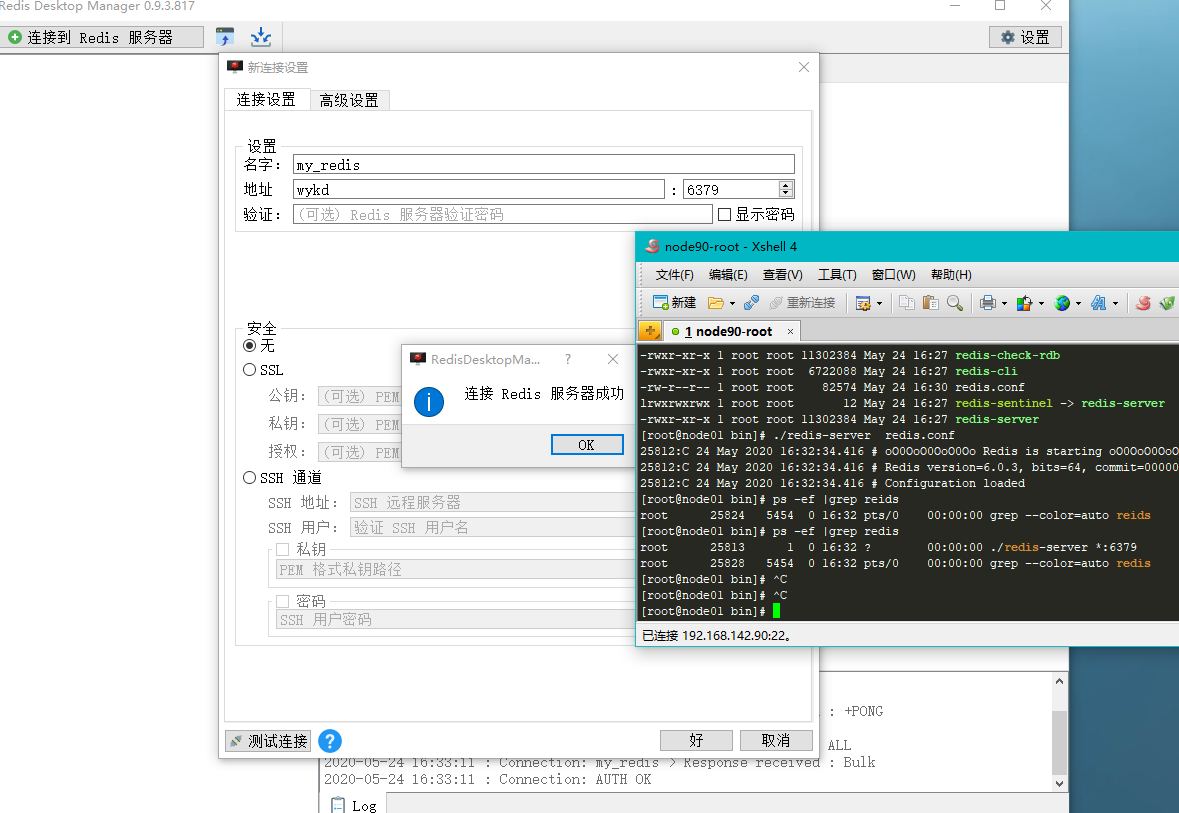The width and height of the screenshot is (1179, 813).
Task: Open the Log tab at bottom of RDM
Action: click(354, 805)
